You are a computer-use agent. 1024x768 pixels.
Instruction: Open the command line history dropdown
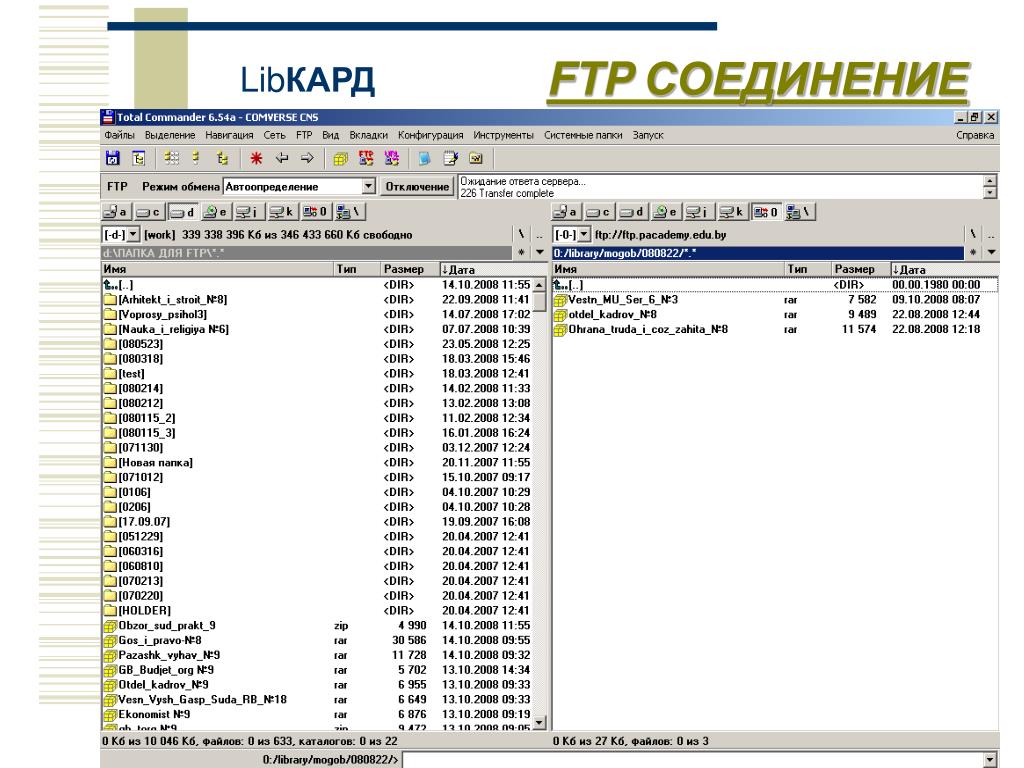coord(991,760)
